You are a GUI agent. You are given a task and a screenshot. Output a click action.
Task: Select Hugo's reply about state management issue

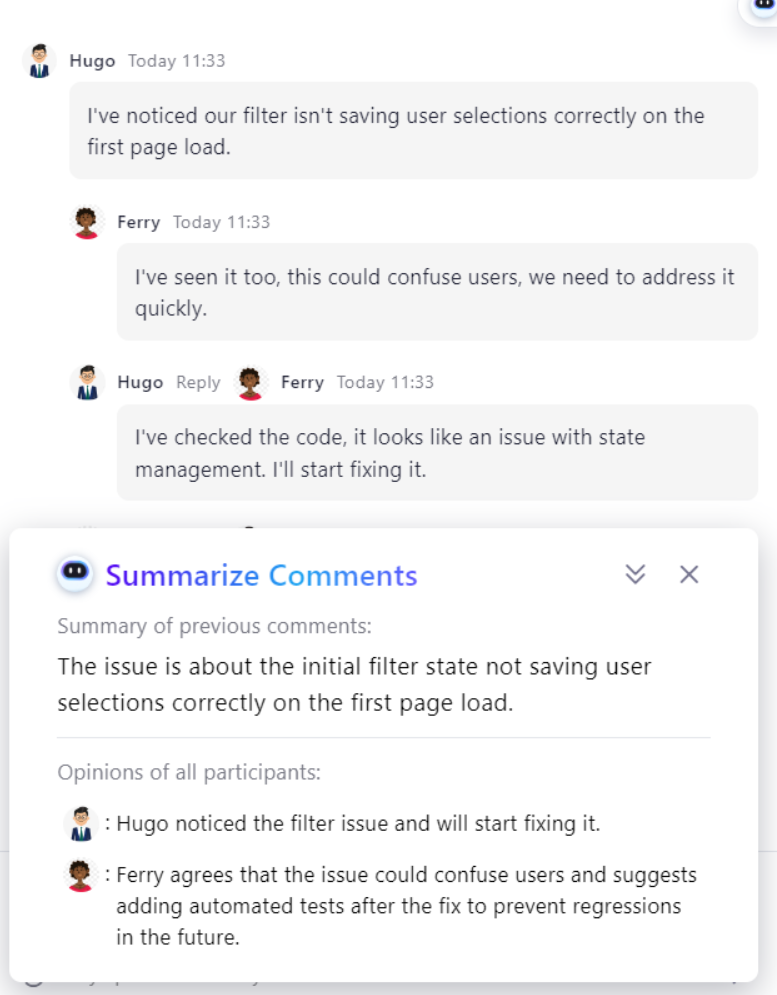pyautogui.click(x=390, y=453)
